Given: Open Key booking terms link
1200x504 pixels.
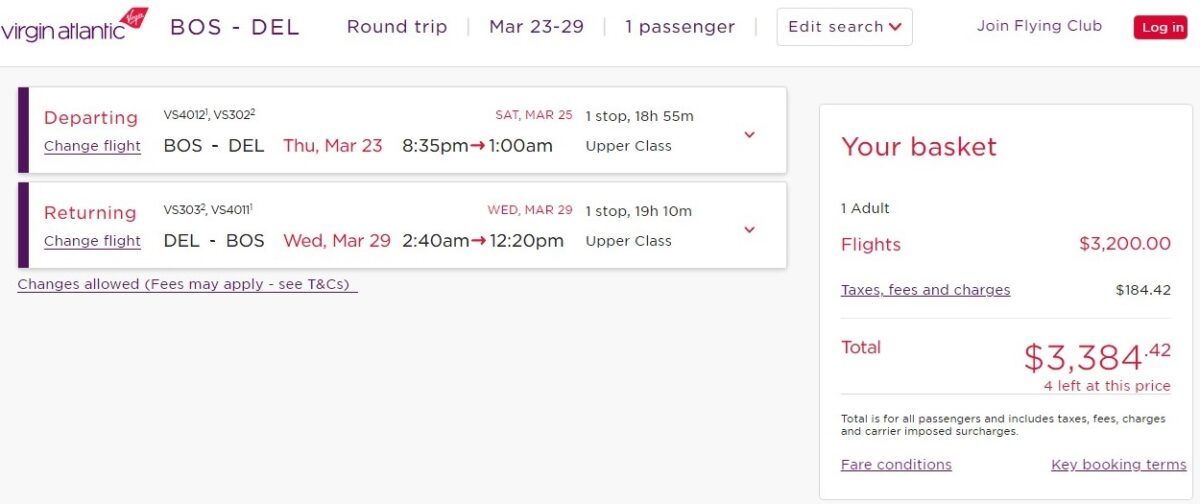Looking at the screenshot, I should pos(1118,464).
